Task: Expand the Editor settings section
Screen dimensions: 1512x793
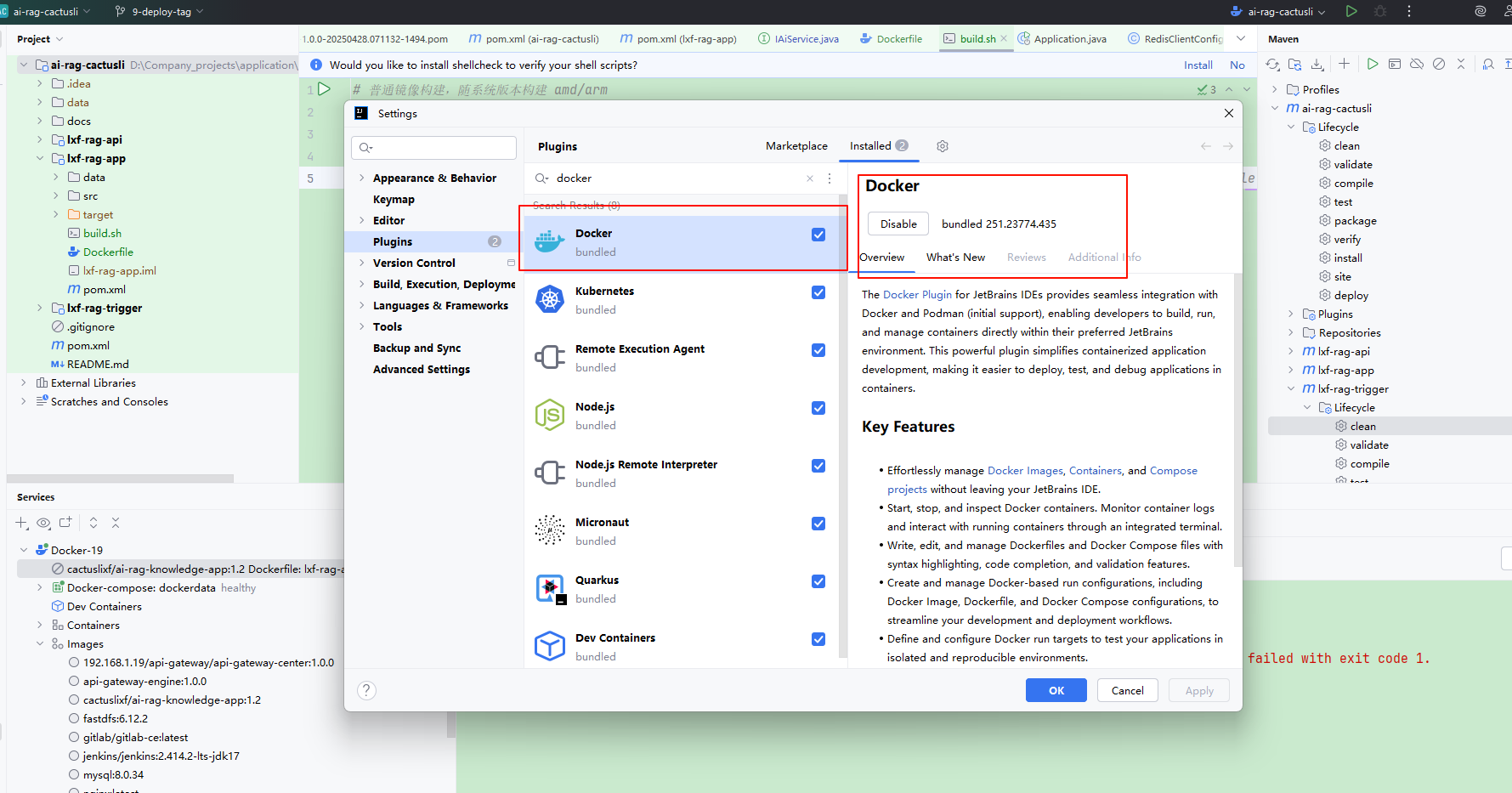Action: click(x=362, y=220)
